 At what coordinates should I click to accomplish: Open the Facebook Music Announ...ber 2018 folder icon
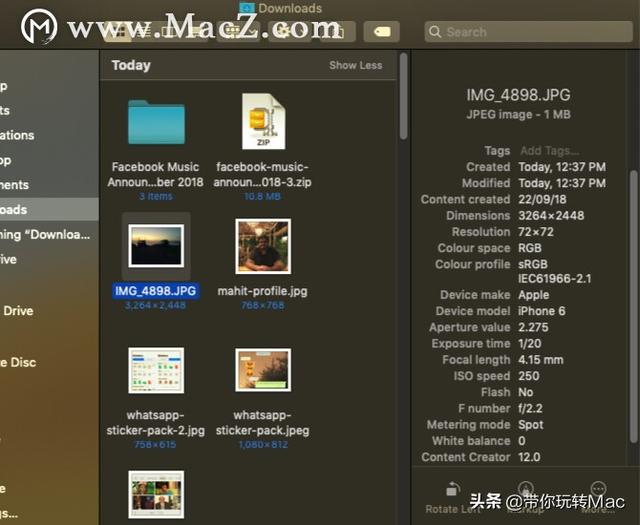tap(156, 122)
